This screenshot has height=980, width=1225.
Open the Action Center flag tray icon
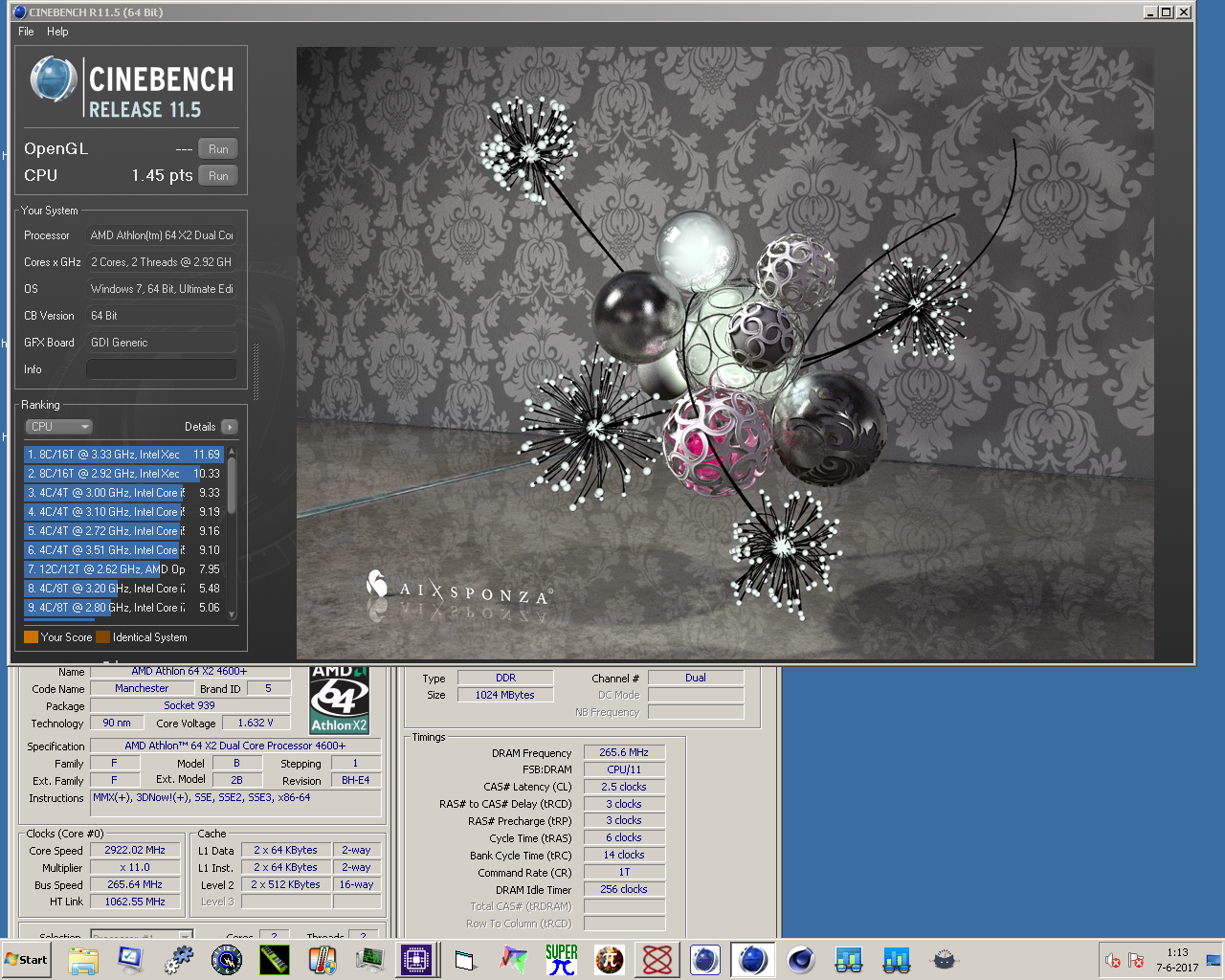tap(1136, 960)
